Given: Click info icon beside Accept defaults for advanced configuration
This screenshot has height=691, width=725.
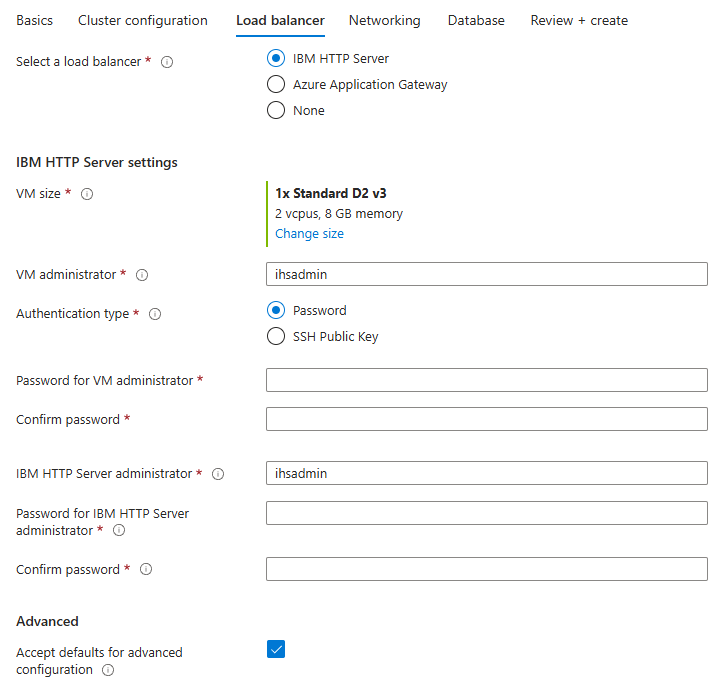Looking at the screenshot, I should (108, 670).
